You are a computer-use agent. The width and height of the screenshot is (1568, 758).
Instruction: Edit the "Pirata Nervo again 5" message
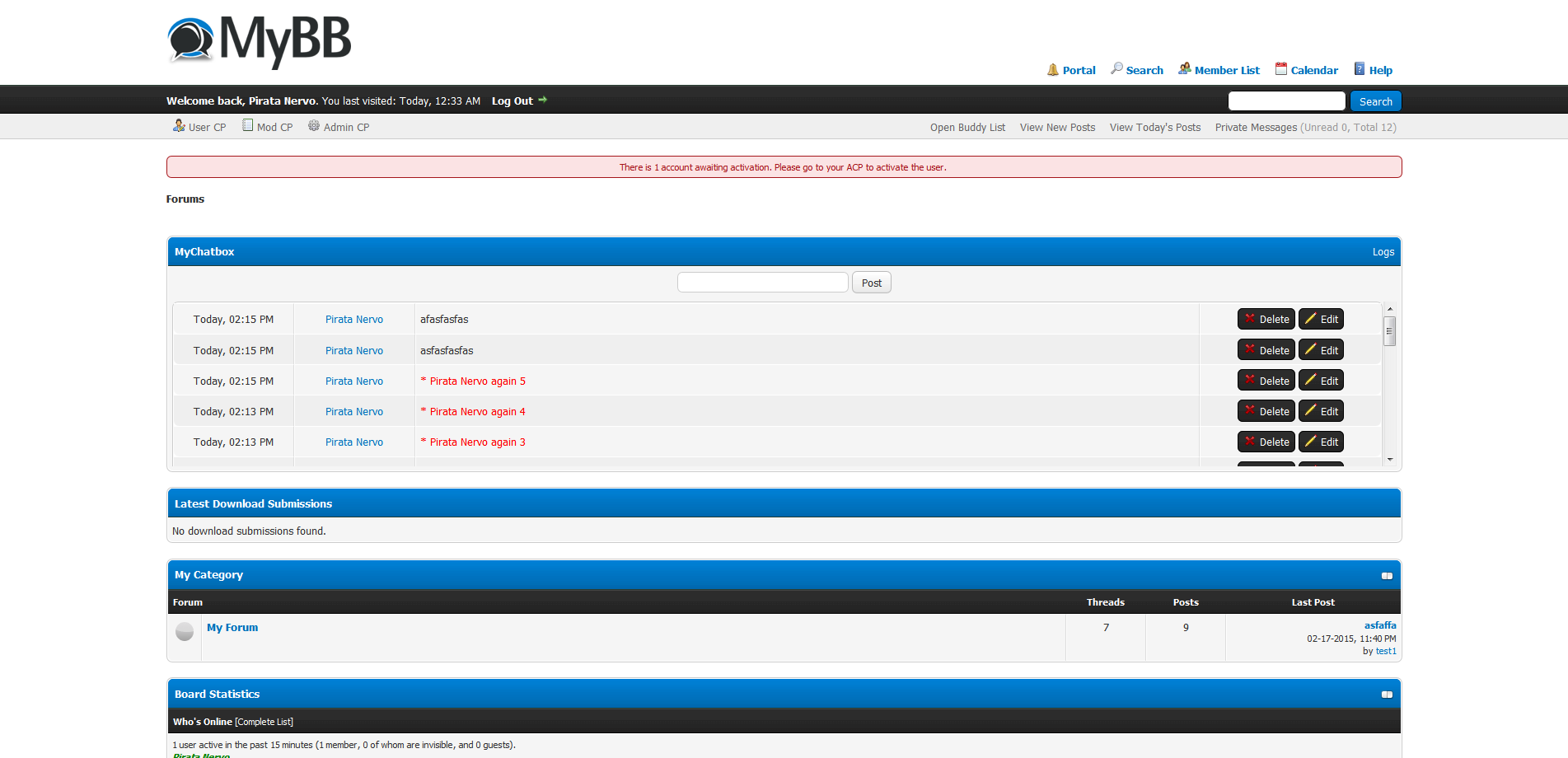pos(1321,381)
